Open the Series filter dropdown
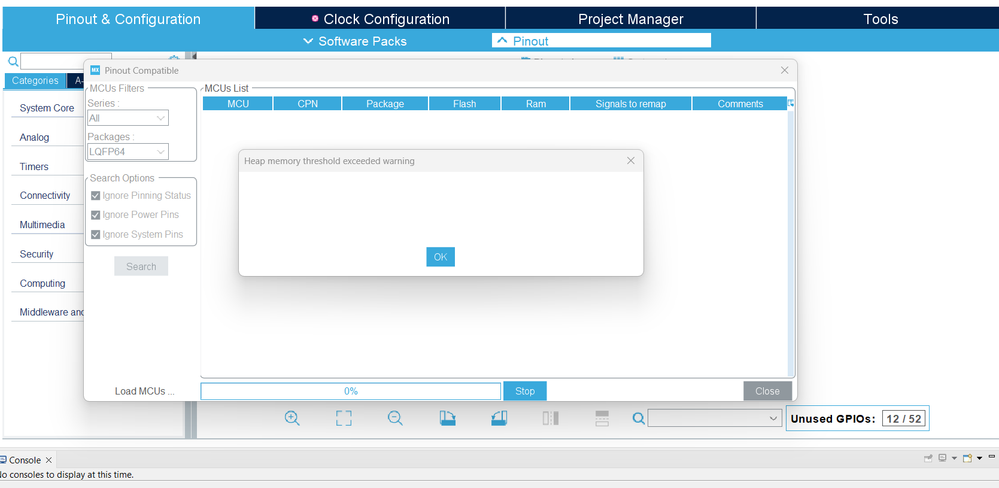 pos(127,118)
